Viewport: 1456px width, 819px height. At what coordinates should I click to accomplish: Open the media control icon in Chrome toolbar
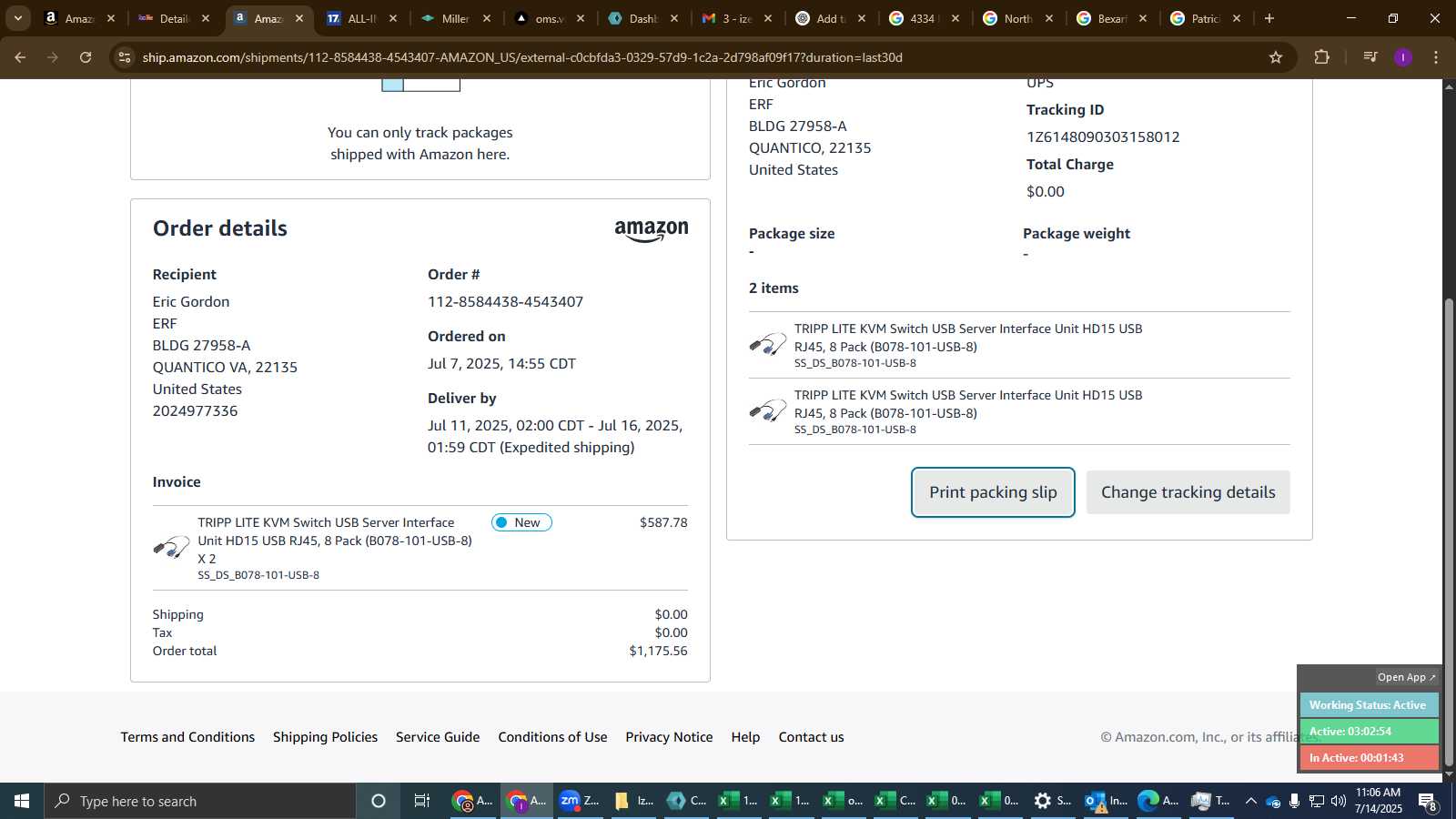tap(1370, 57)
